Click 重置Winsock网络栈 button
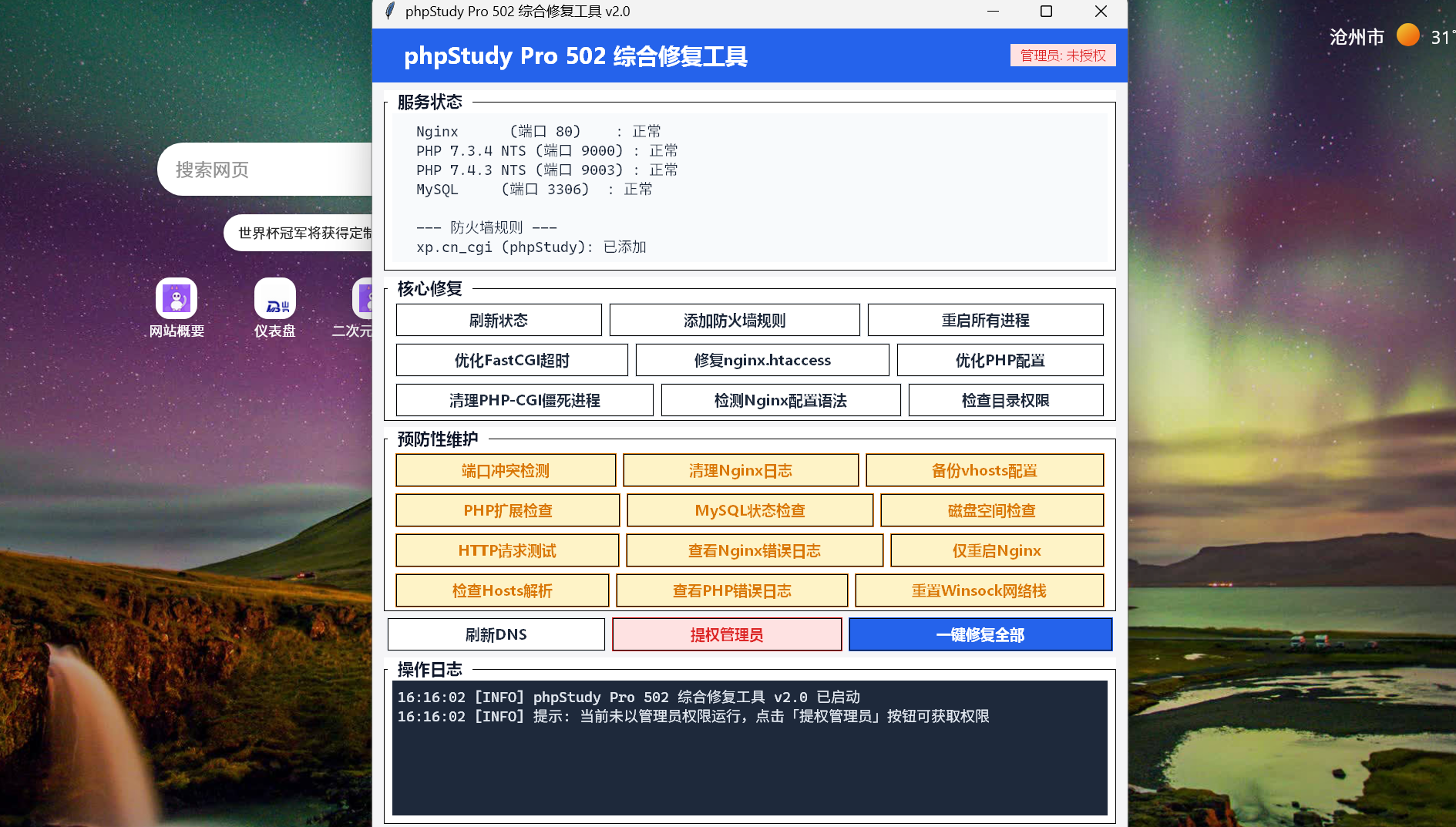The height and width of the screenshot is (827, 1456). [x=980, y=590]
